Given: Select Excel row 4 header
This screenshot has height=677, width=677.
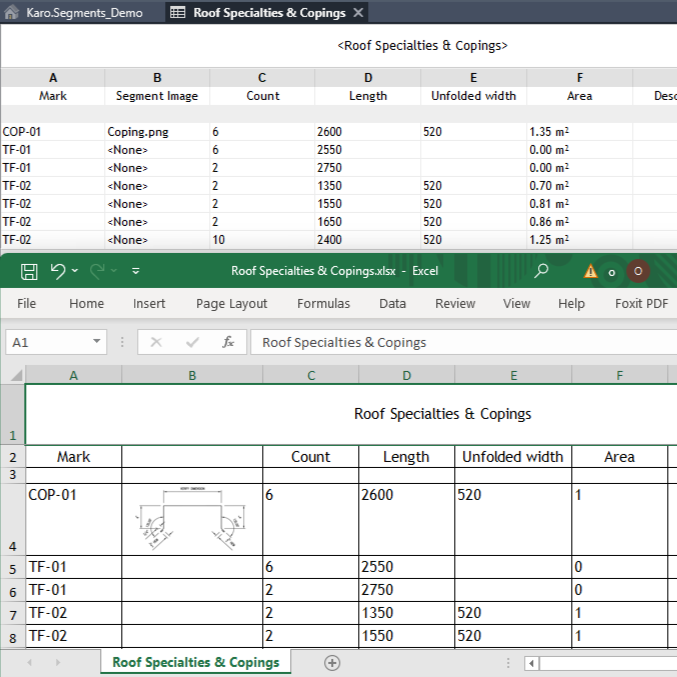Looking at the screenshot, I should (13, 519).
